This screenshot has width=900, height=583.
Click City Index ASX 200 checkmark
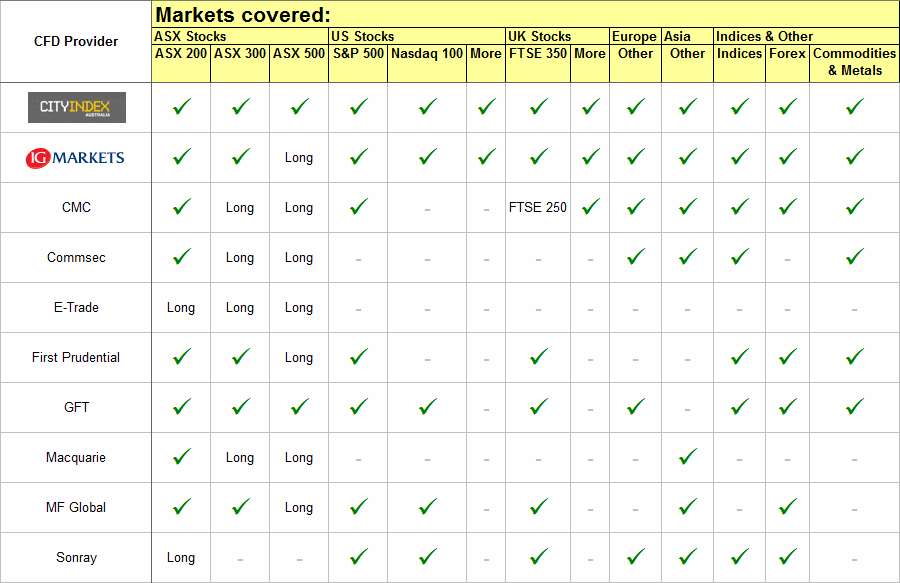click(181, 107)
